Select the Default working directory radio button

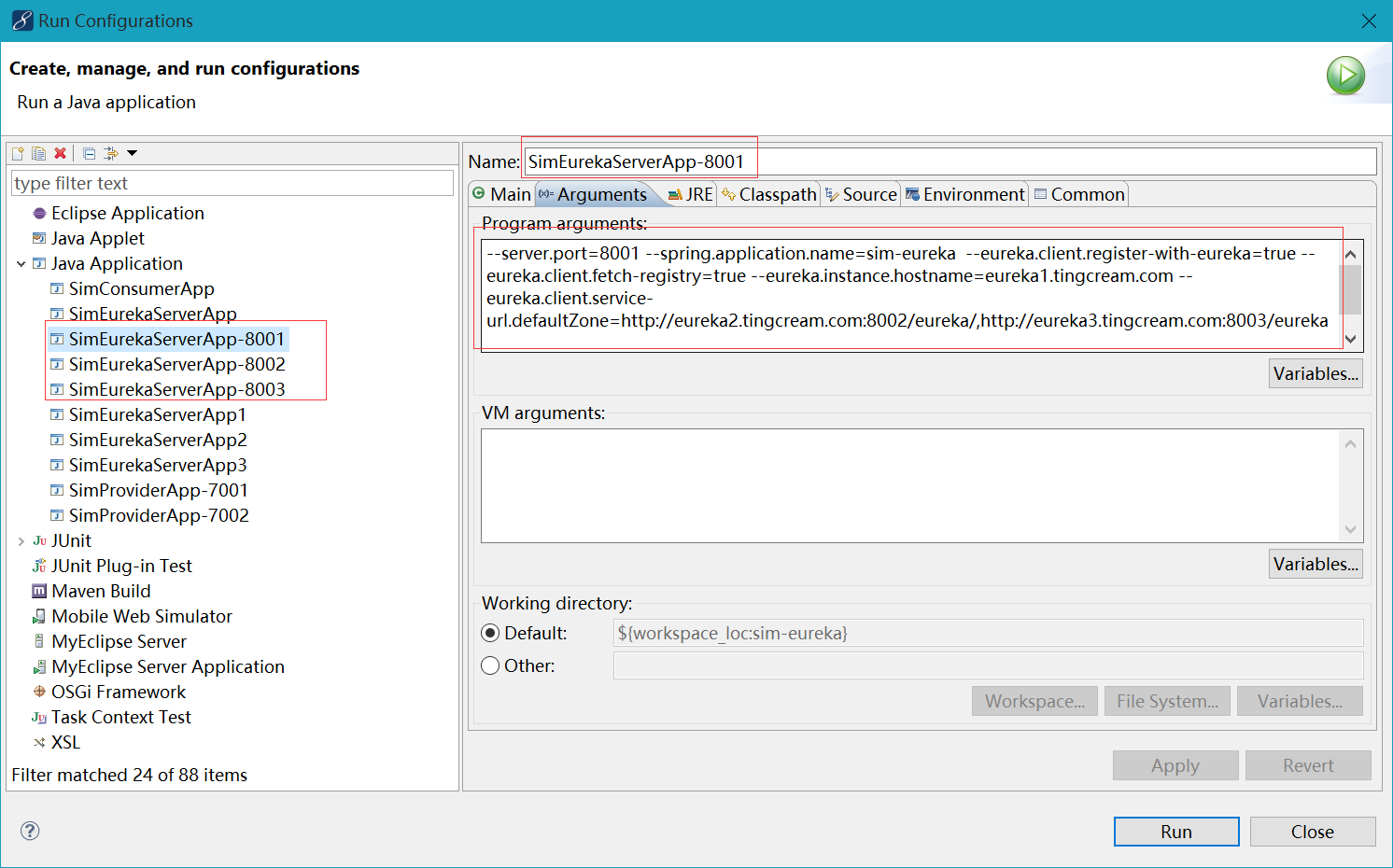pos(490,633)
